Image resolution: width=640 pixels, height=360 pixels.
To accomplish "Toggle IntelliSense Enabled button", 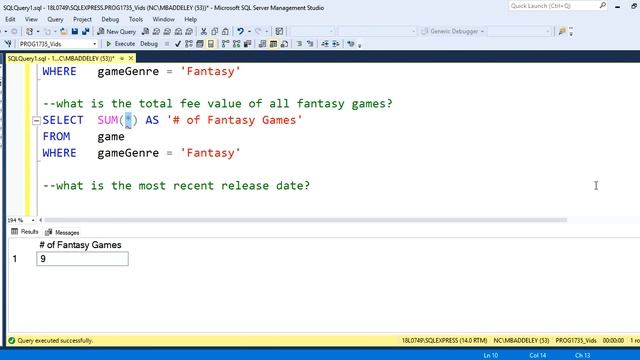I will [211, 44].
